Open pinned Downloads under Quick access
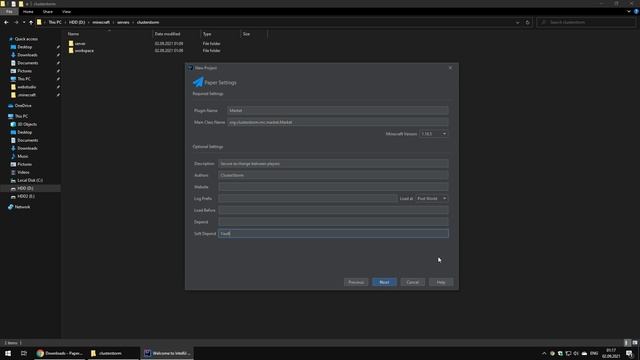Image resolution: width=640 pixels, height=360 pixels. (27, 55)
